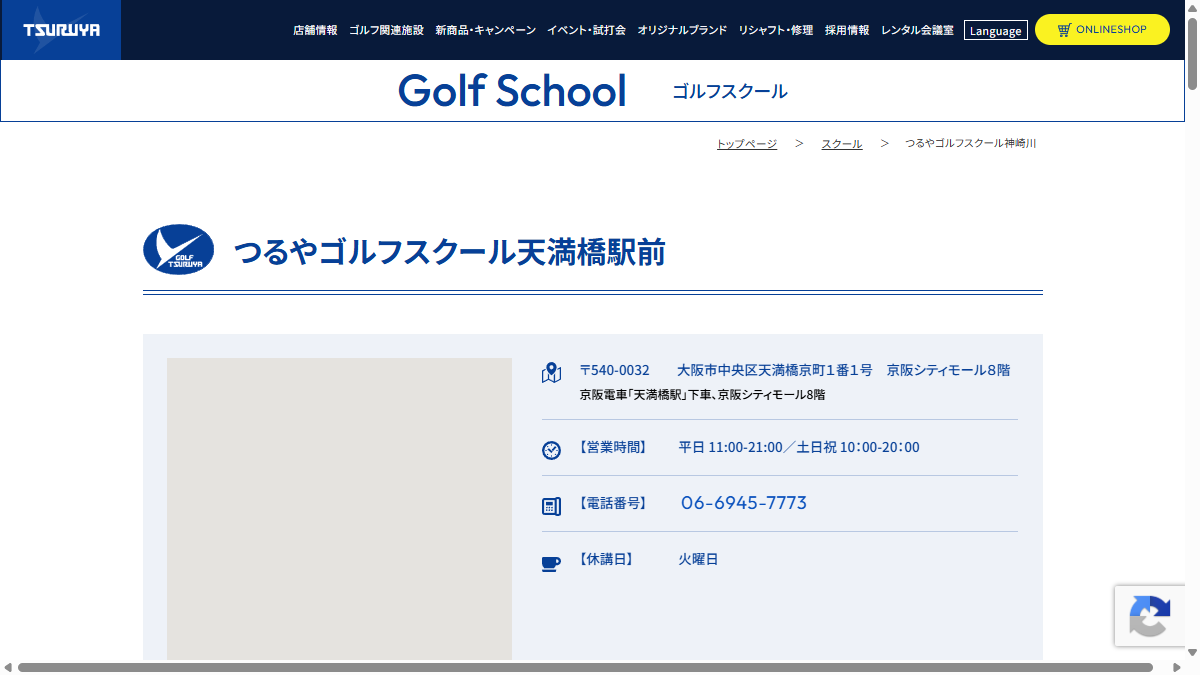Click the shopping cart icon in ONLINESHOP button
This screenshot has height=675, width=1200.
click(1064, 30)
